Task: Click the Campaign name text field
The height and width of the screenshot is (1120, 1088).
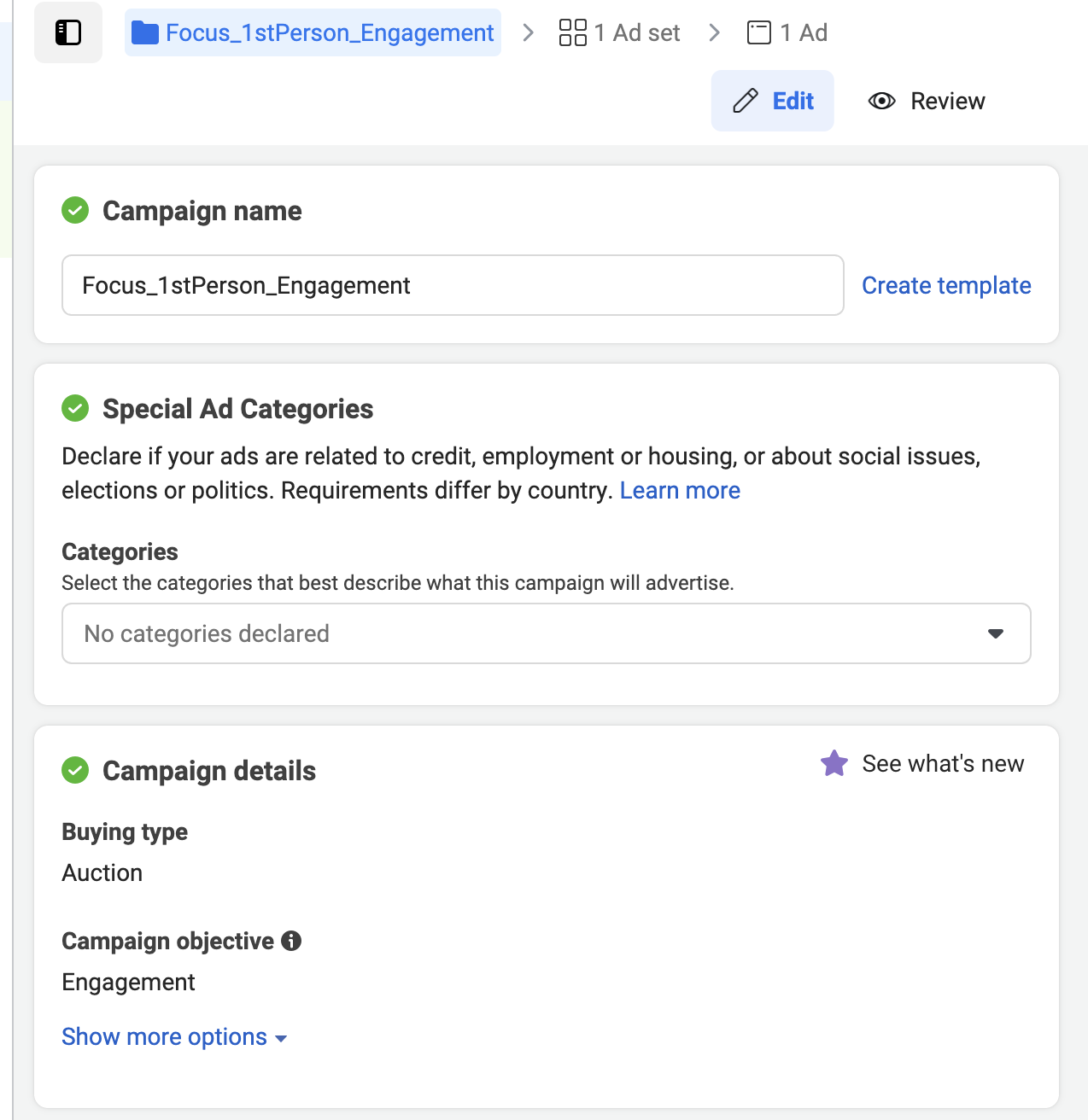Action: [453, 285]
